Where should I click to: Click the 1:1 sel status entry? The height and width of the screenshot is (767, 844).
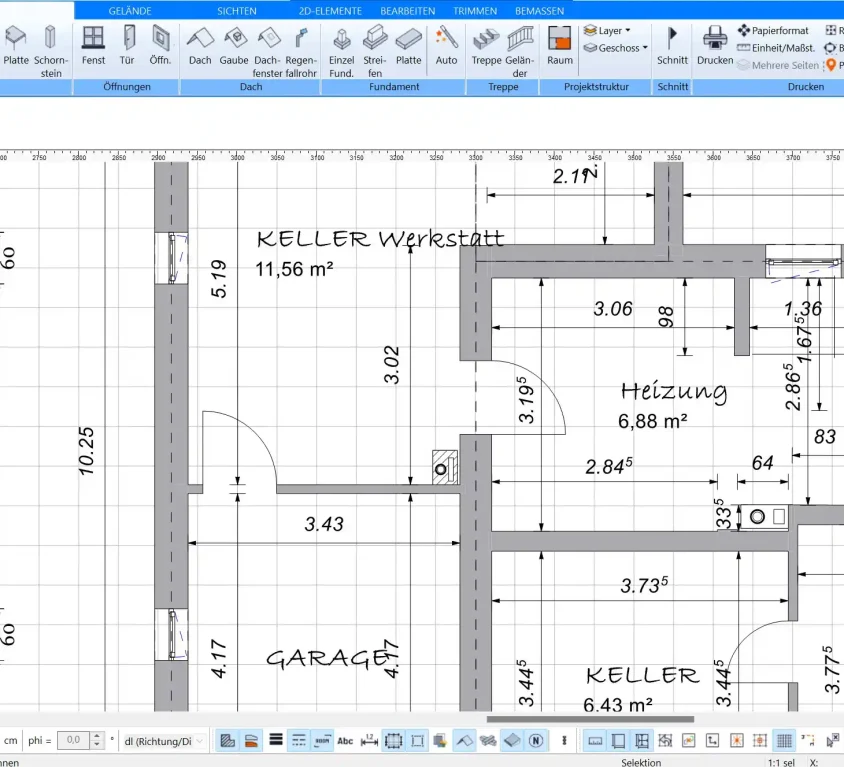pyautogui.click(x=781, y=762)
